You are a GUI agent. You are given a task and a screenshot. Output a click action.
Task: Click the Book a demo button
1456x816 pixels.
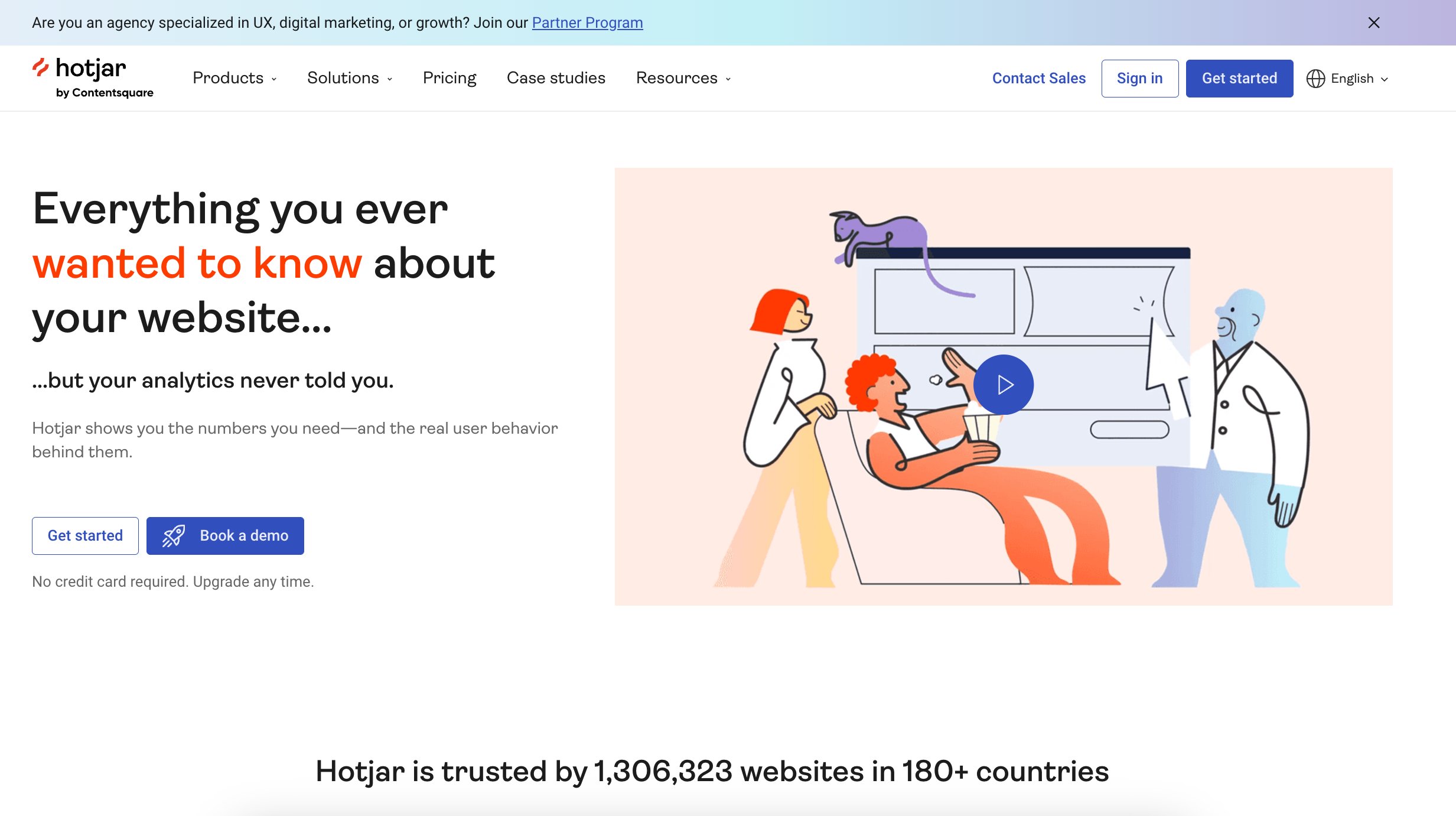tap(225, 535)
